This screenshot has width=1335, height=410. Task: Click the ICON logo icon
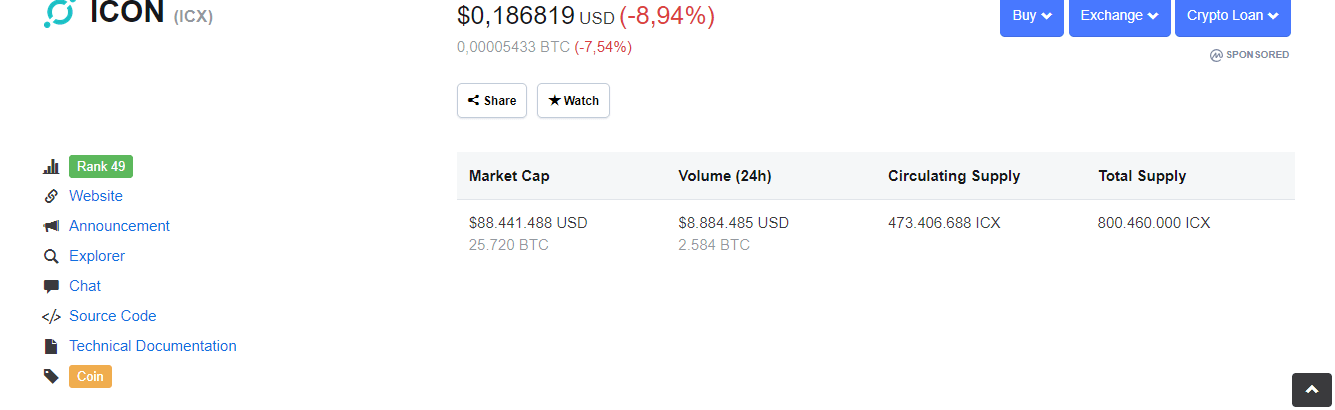coord(59,13)
